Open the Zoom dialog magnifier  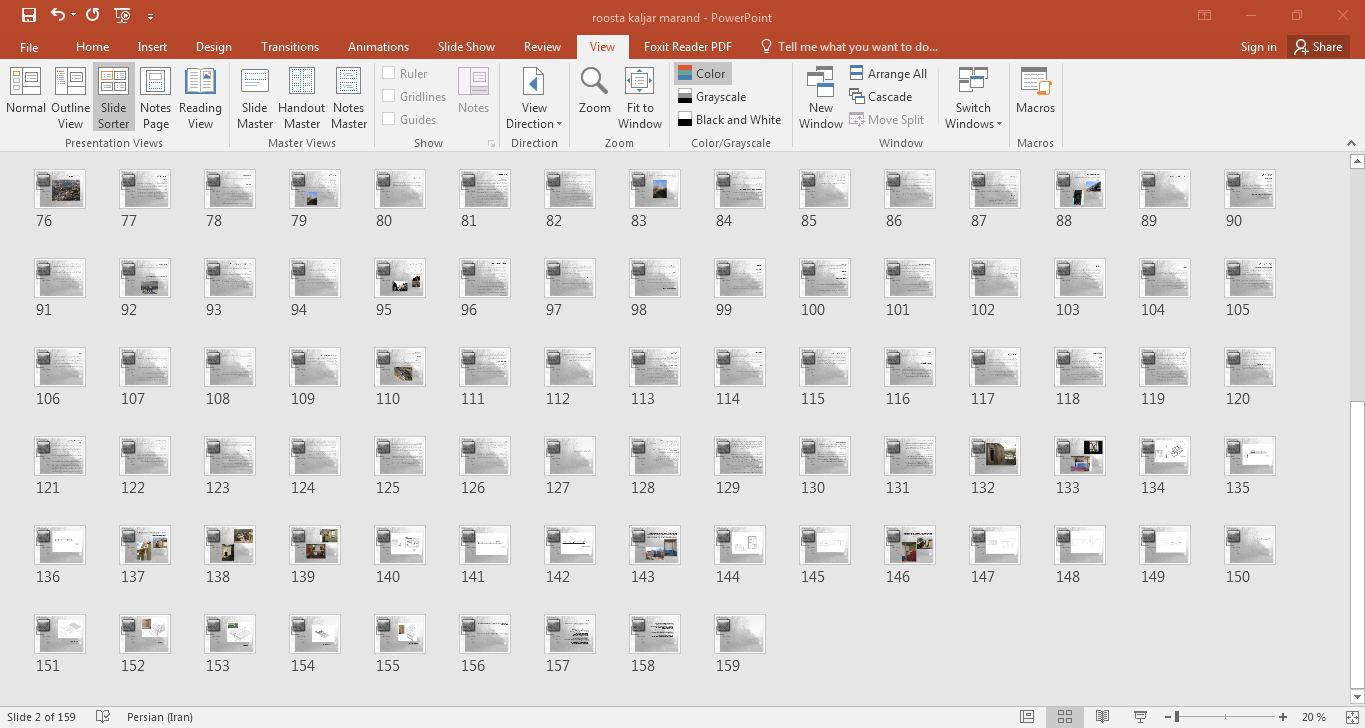tap(594, 91)
